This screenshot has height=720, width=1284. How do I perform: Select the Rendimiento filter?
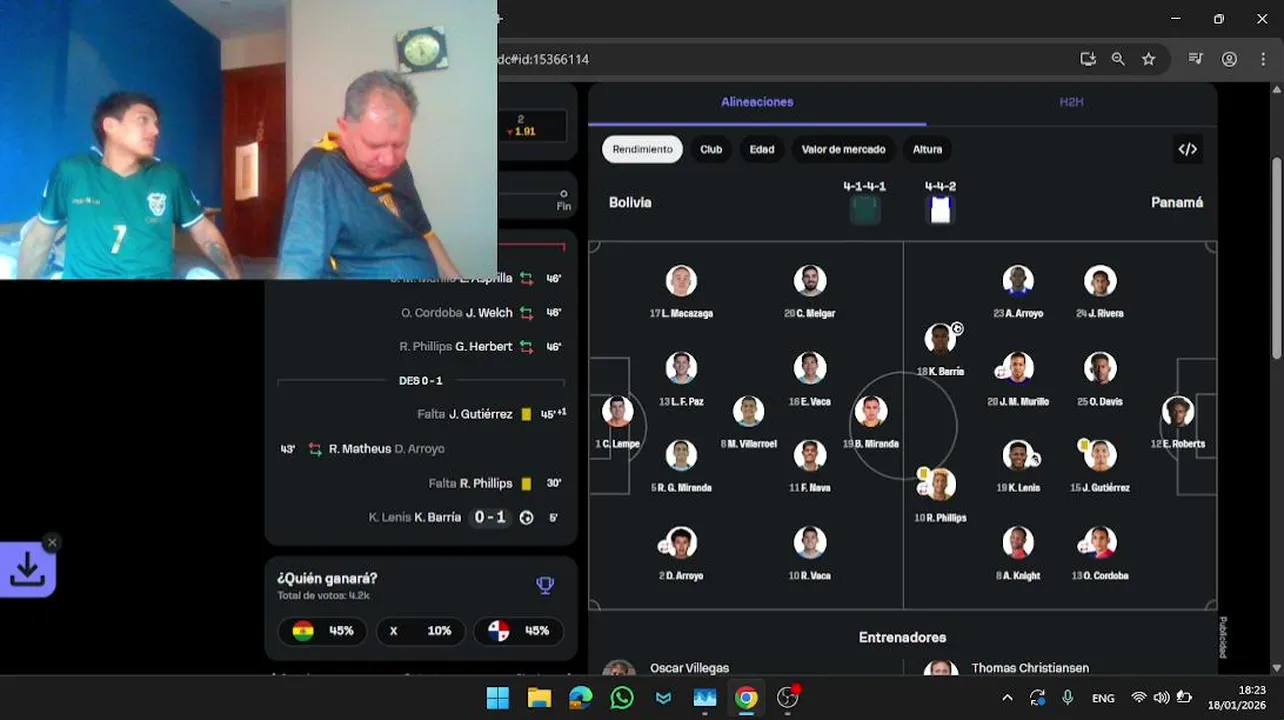coord(642,149)
